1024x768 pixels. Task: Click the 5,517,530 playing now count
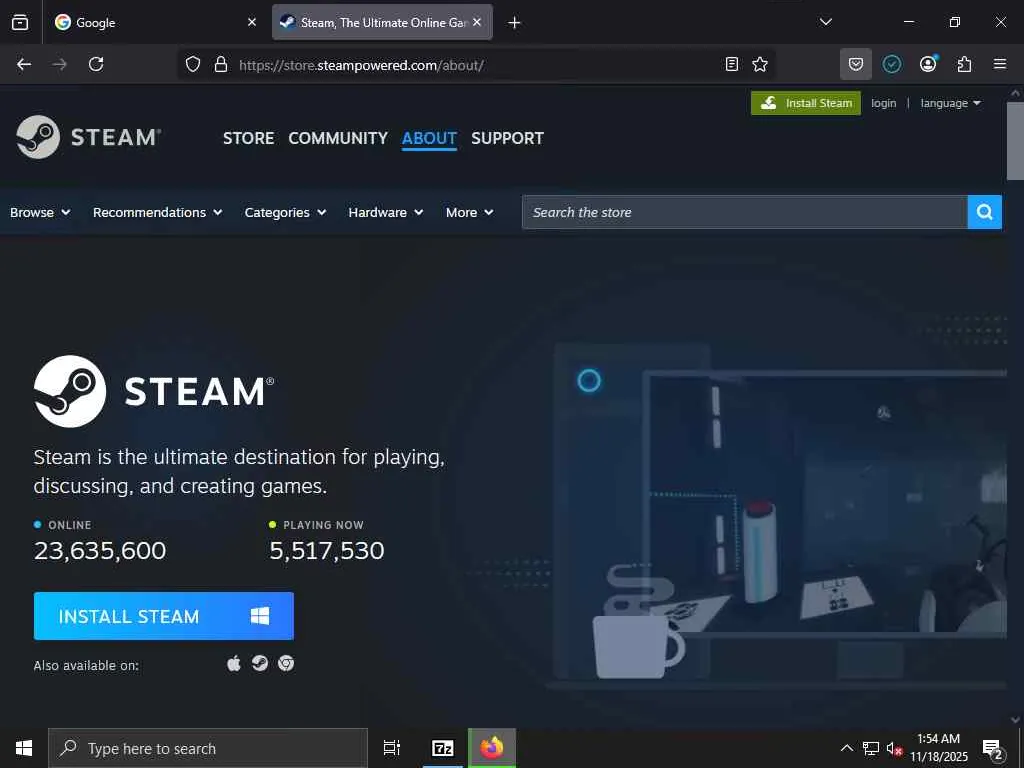(327, 551)
